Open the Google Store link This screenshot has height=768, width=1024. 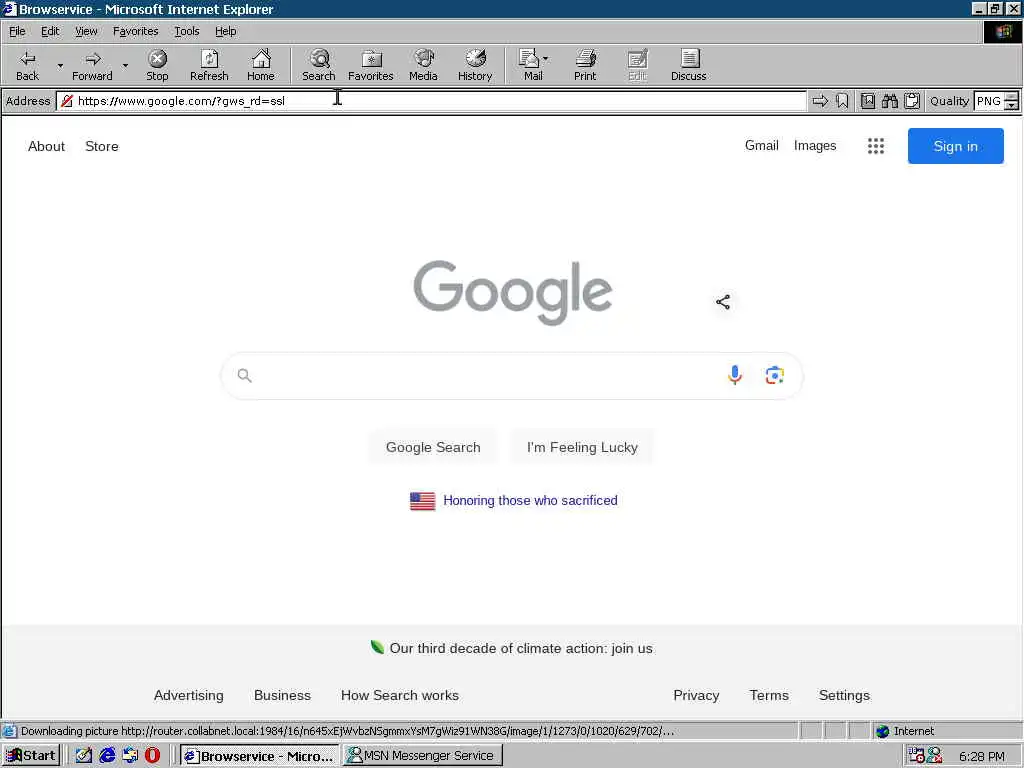pos(102,146)
